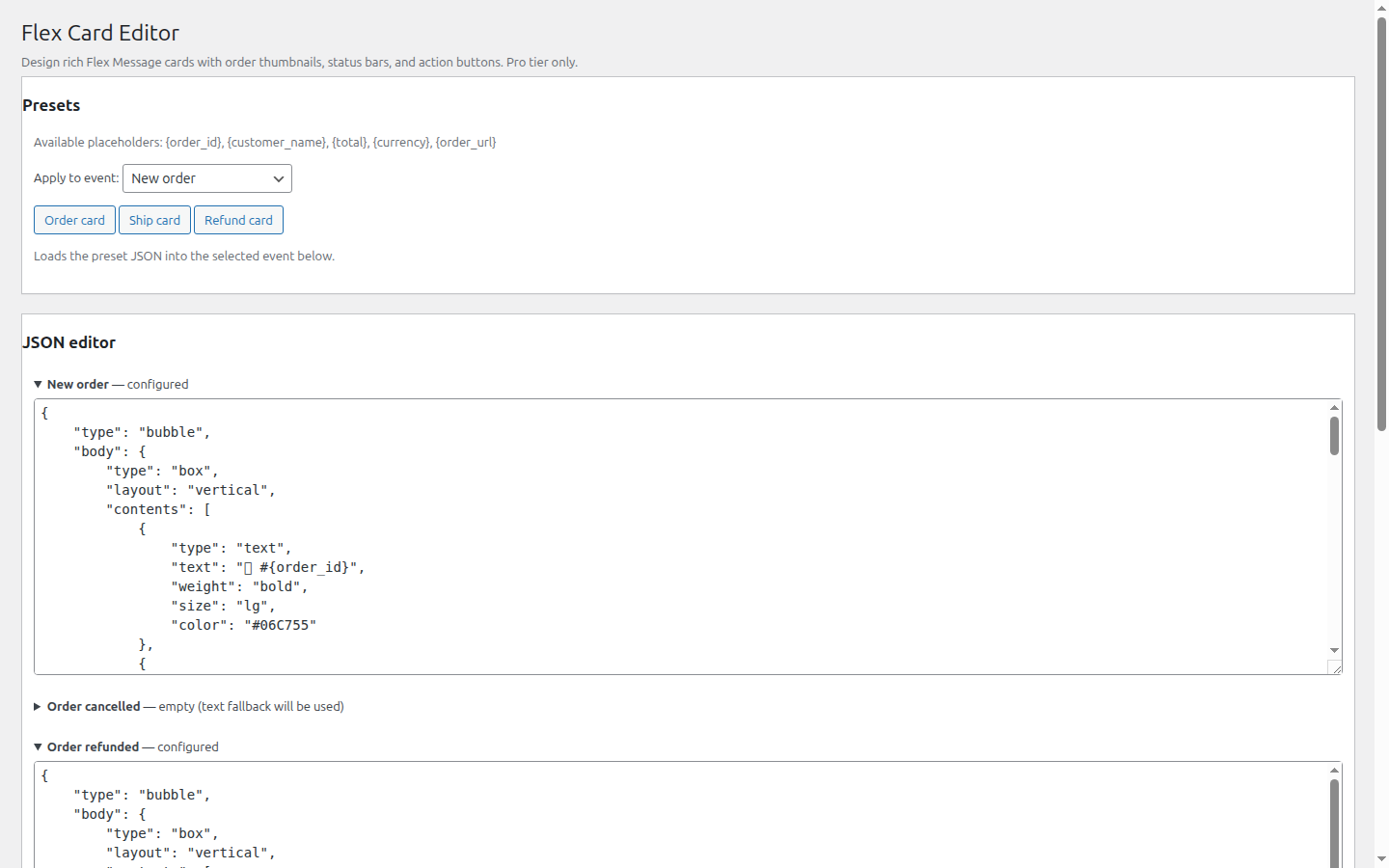Click the JSON editor heading
The height and width of the screenshot is (868, 1389).
click(x=68, y=342)
